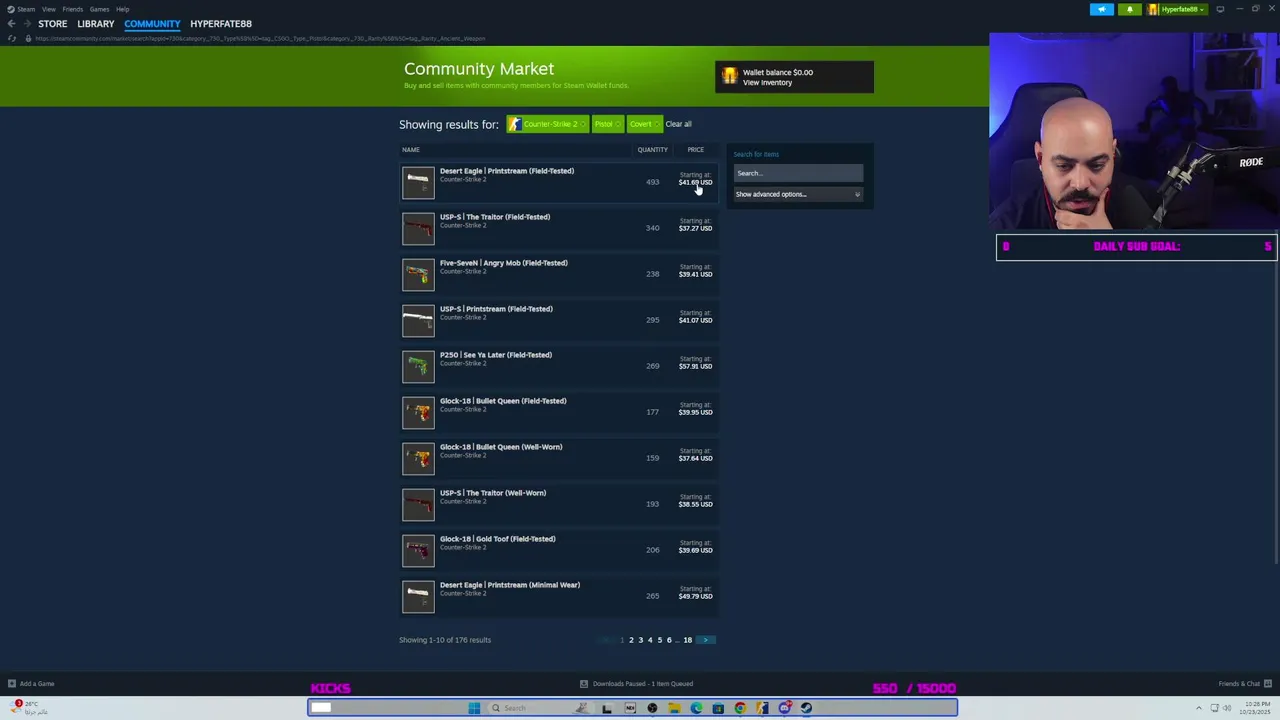The width and height of the screenshot is (1280, 720).
Task: Reload the page with the refresh icon
Action: [12, 38]
